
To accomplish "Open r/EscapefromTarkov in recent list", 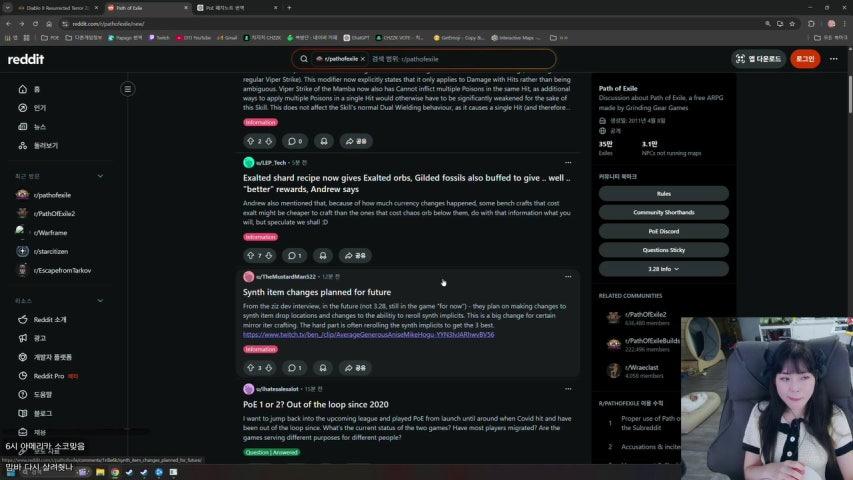I will coord(60,270).
